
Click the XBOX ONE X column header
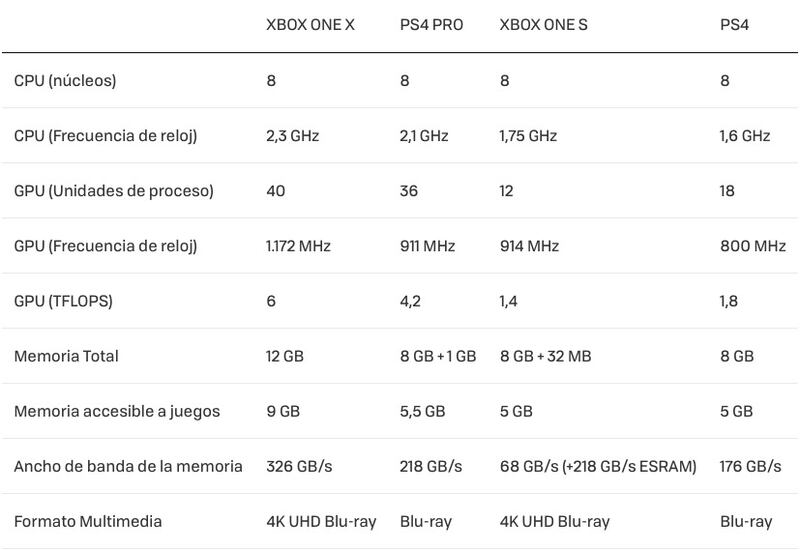[x=310, y=25]
